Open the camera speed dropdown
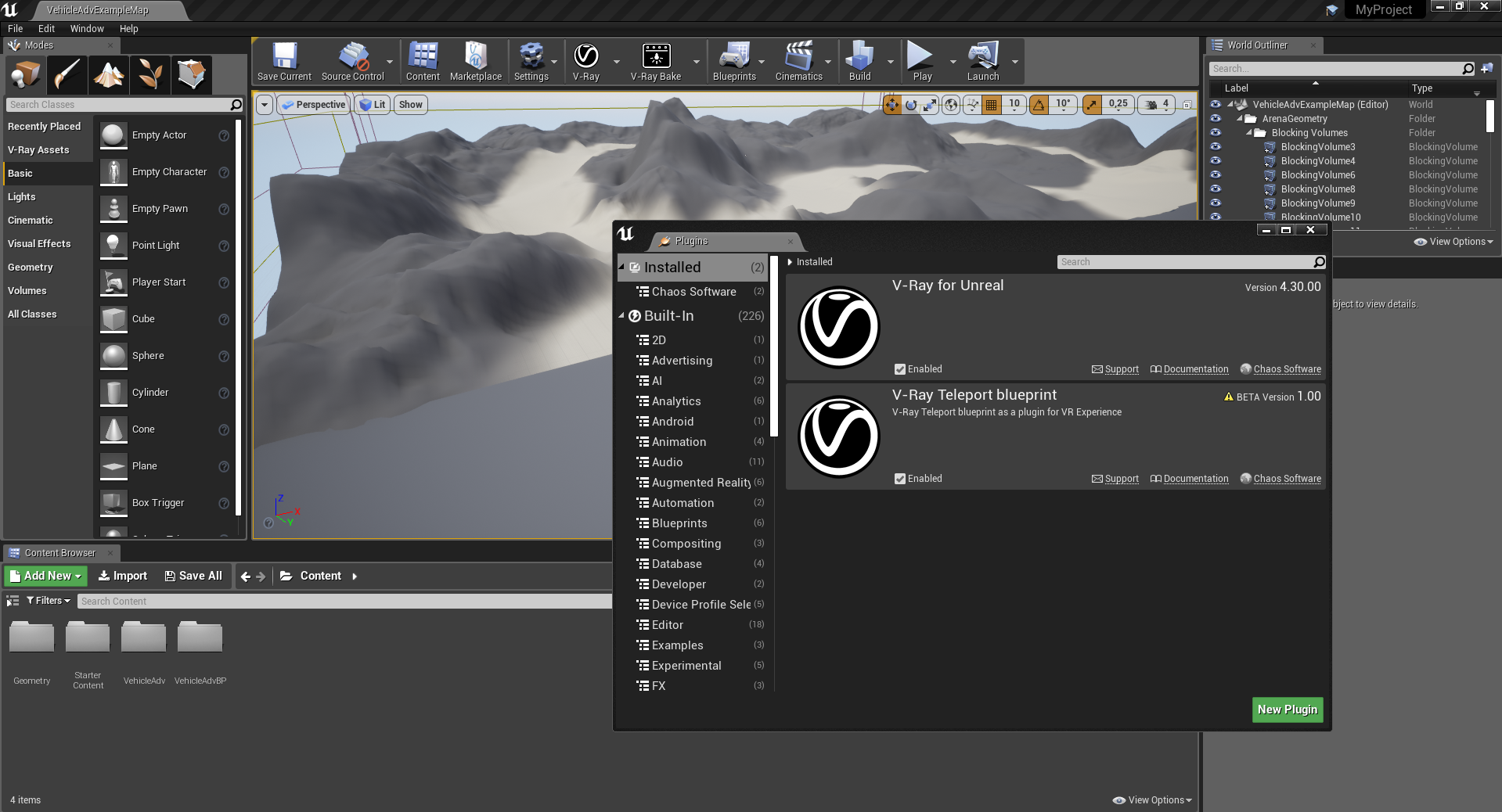 [x=1158, y=105]
